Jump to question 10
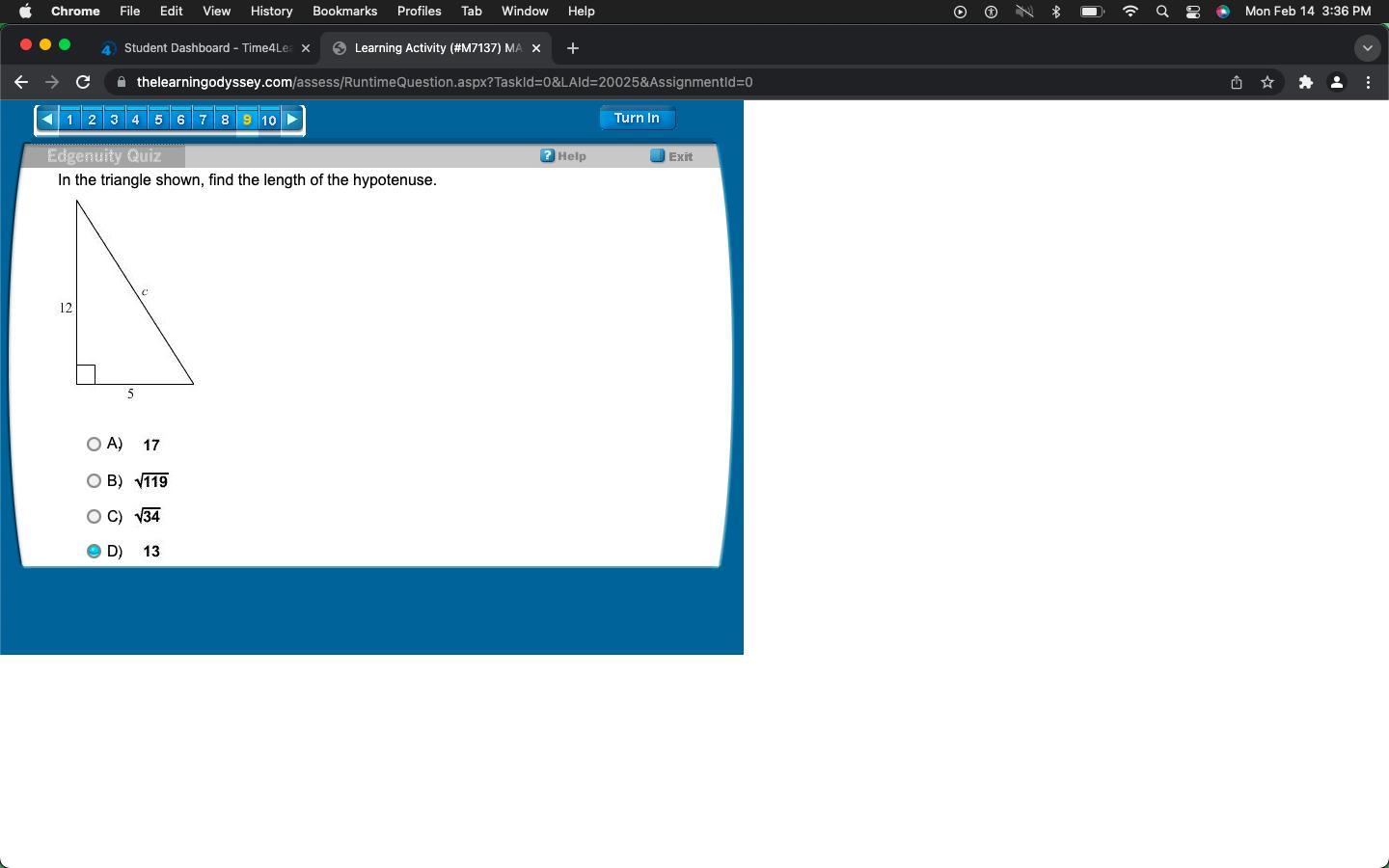Image resolution: width=1389 pixels, height=868 pixels. 269,120
